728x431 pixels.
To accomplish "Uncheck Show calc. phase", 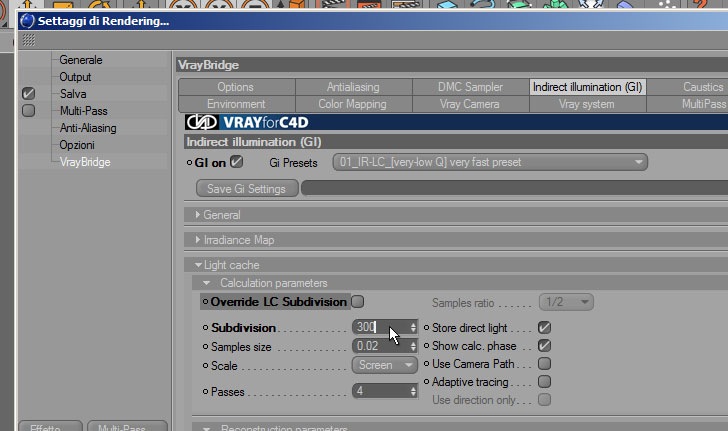I will point(544,346).
